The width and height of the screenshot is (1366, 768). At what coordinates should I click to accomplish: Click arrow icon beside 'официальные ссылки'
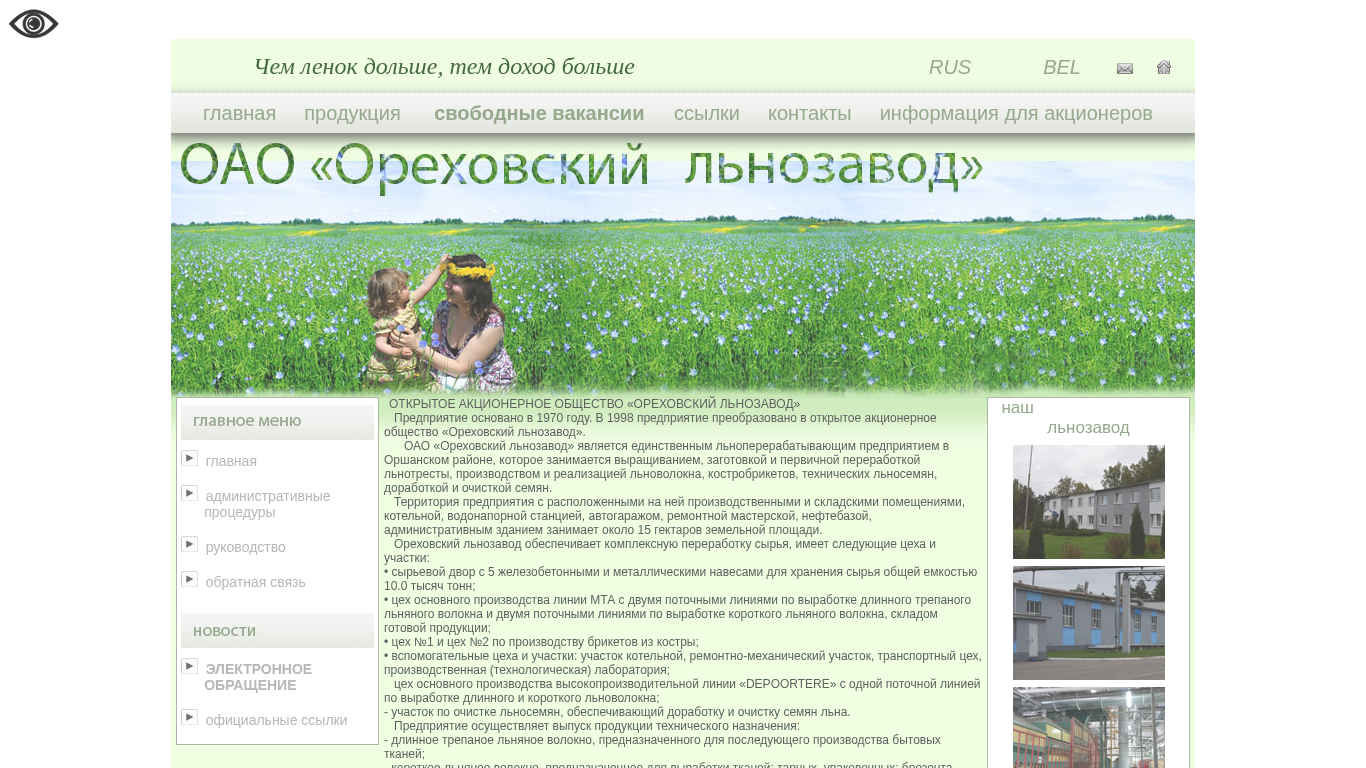(189, 717)
